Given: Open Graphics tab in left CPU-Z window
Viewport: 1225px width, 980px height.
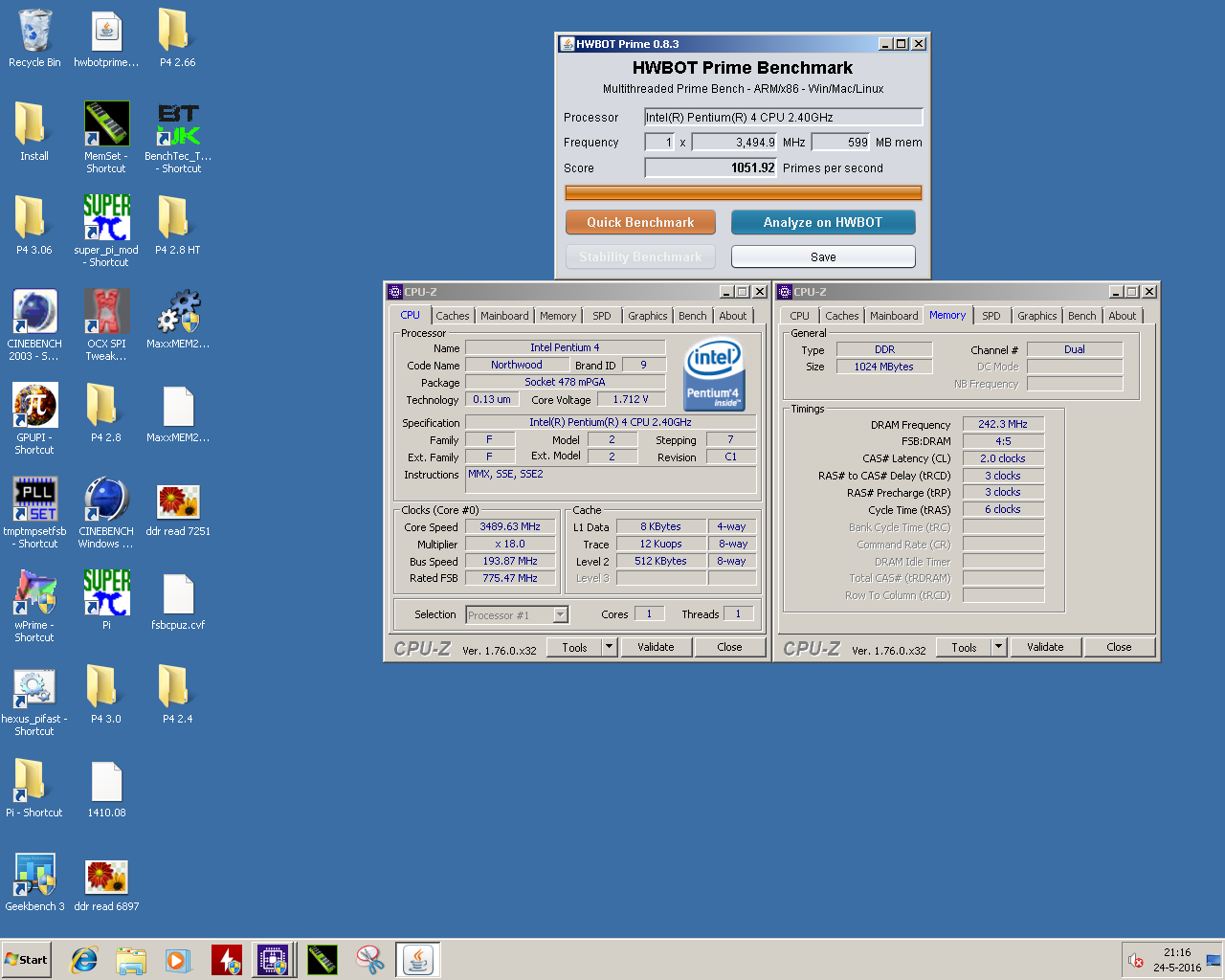Looking at the screenshot, I should (648, 316).
